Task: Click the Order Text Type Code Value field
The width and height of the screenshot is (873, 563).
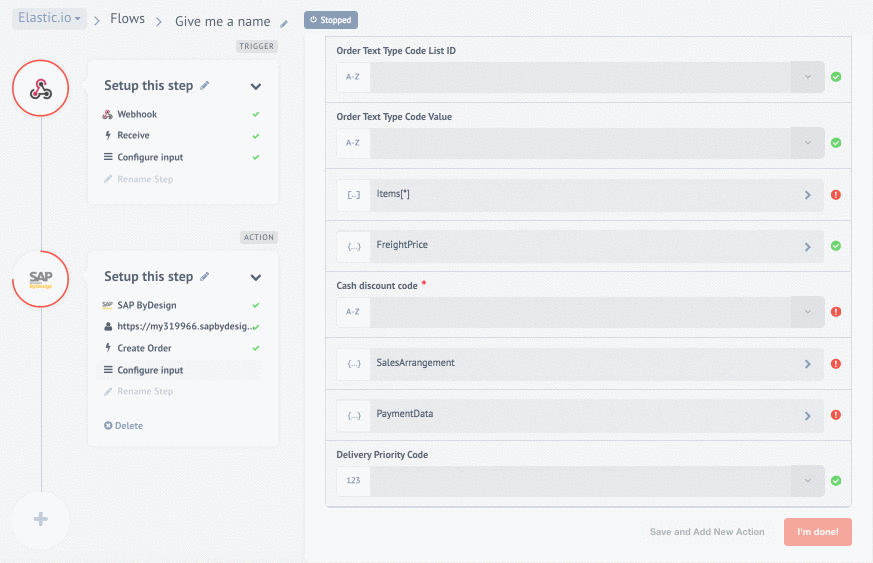Action: 580,143
